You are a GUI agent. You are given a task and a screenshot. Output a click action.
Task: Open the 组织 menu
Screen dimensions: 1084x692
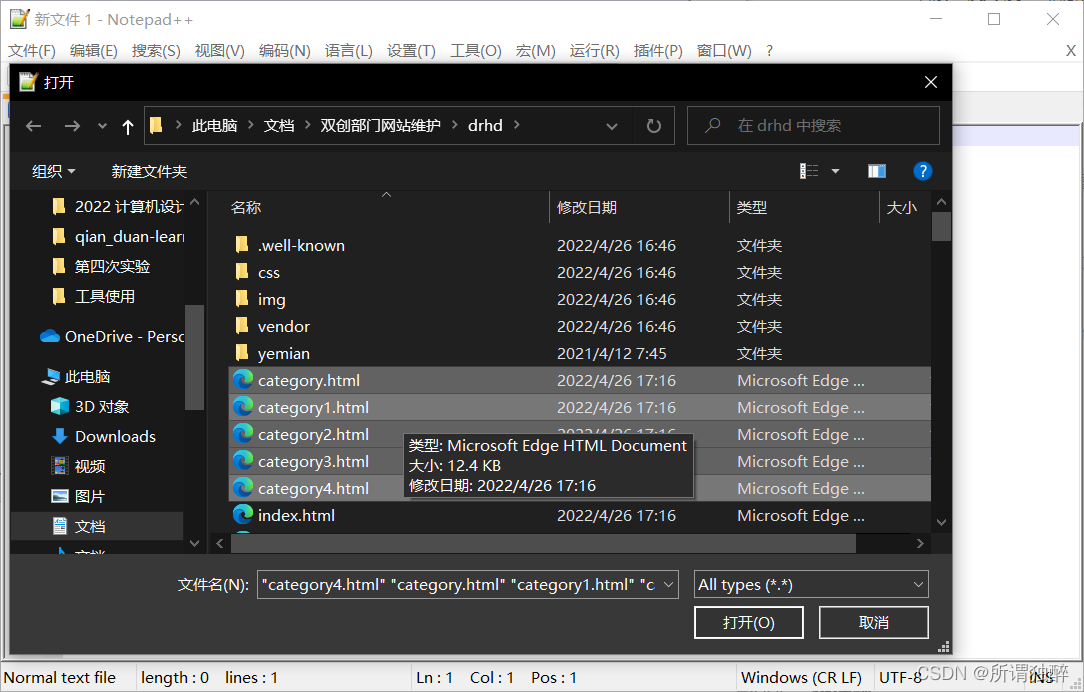coord(53,171)
